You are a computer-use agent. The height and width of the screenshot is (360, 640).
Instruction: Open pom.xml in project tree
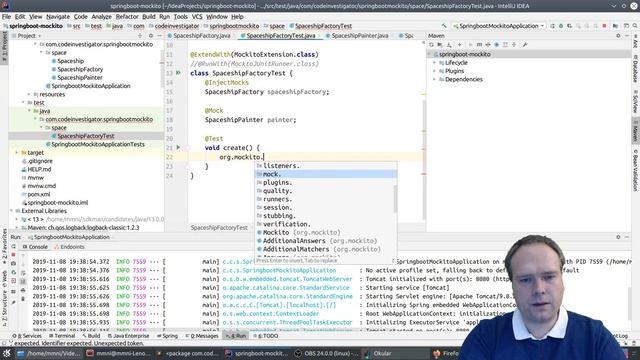[39, 194]
